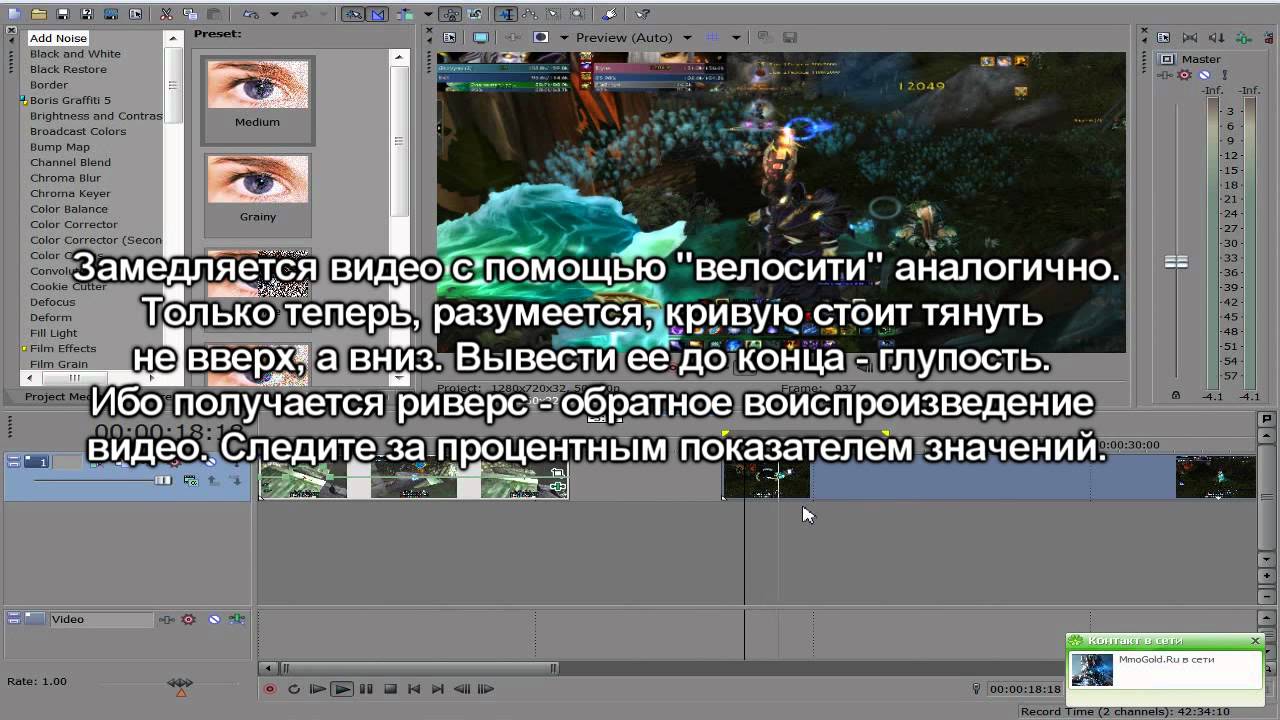Close the MmoGold.Ru notification popup
This screenshot has width=1280, height=720.
pos(1255,640)
